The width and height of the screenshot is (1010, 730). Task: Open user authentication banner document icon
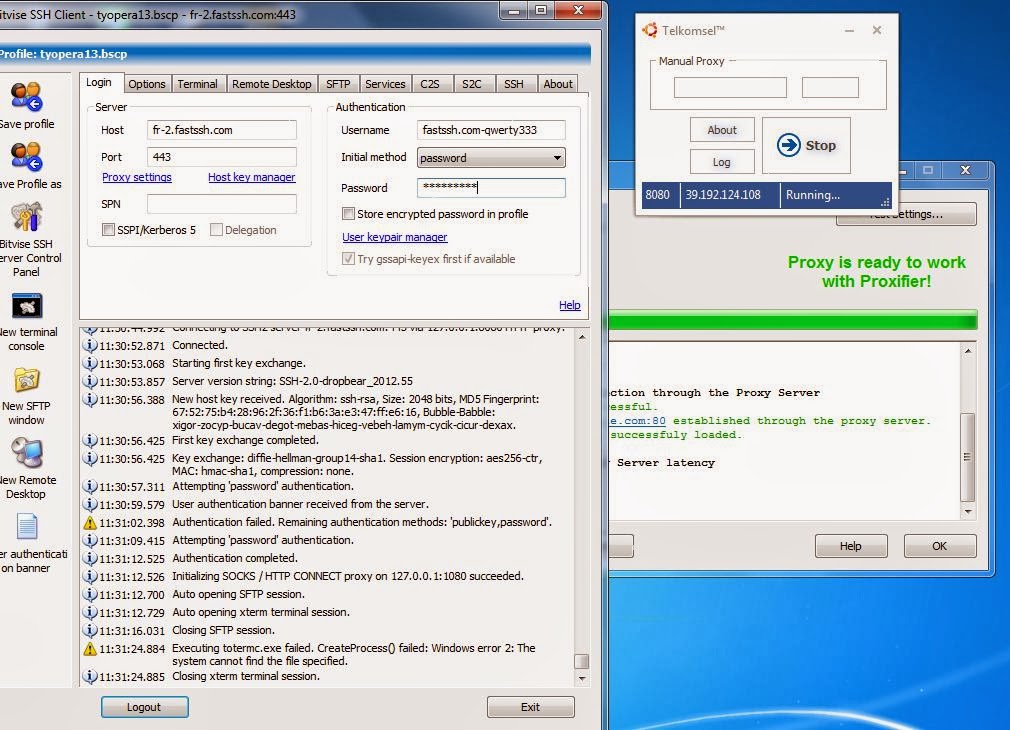pyautogui.click(x=26, y=526)
